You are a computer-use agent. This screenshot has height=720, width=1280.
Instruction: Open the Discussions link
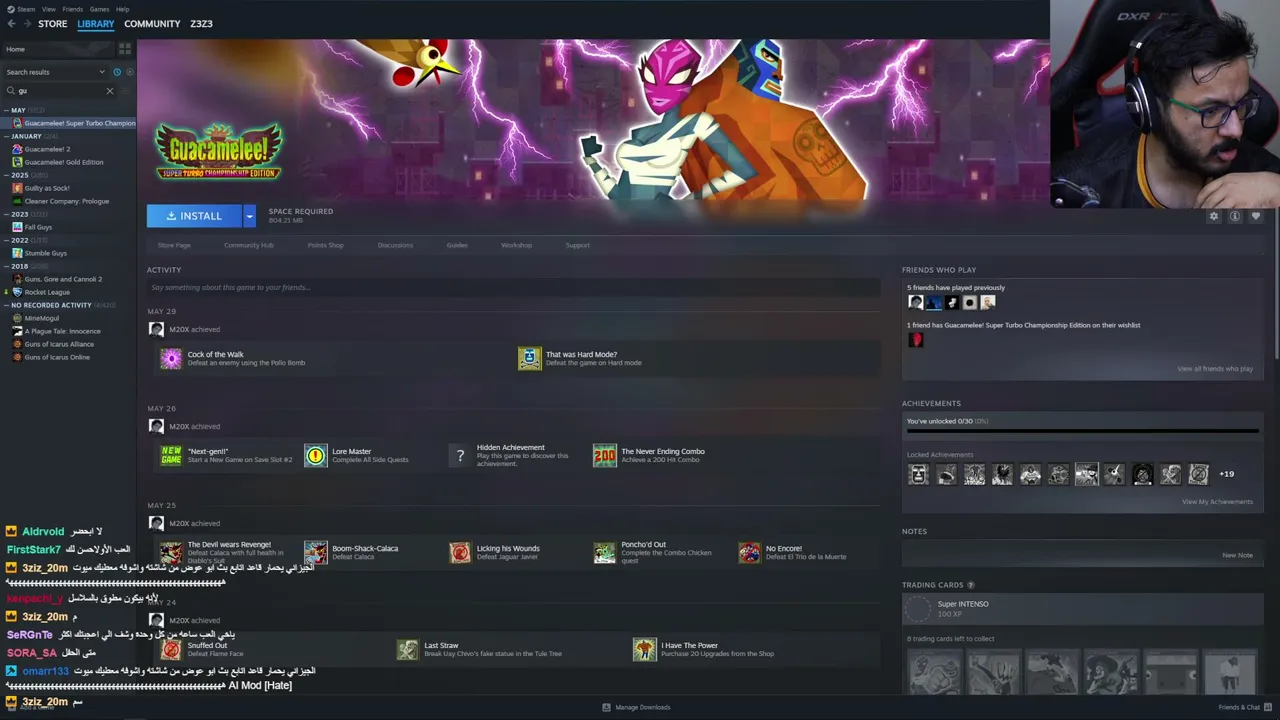395,245
